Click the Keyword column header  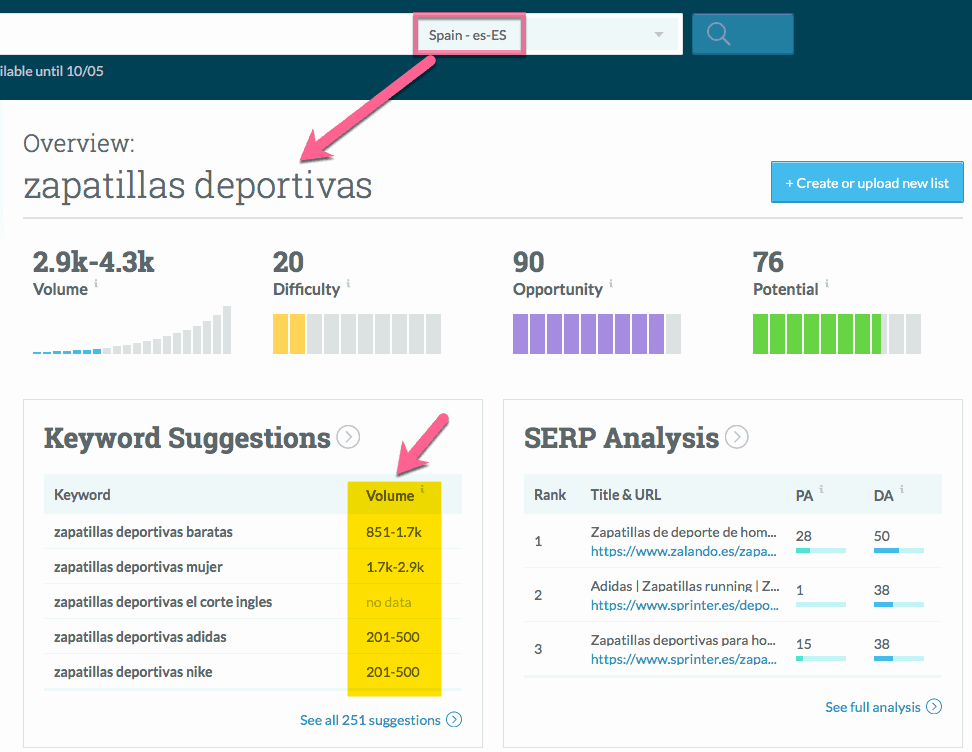(82, 495)
